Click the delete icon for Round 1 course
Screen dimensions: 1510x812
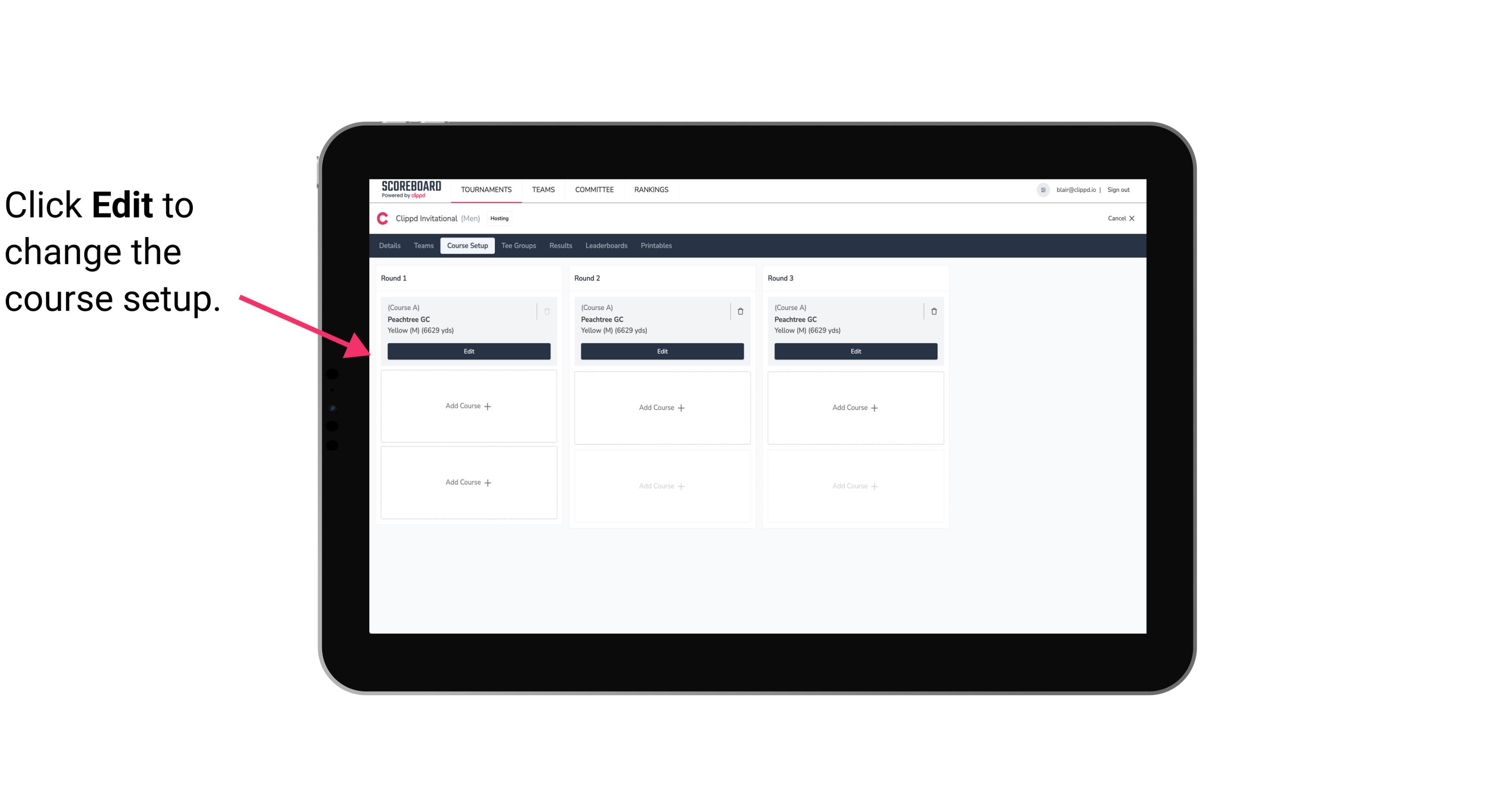tap(547, 311)
